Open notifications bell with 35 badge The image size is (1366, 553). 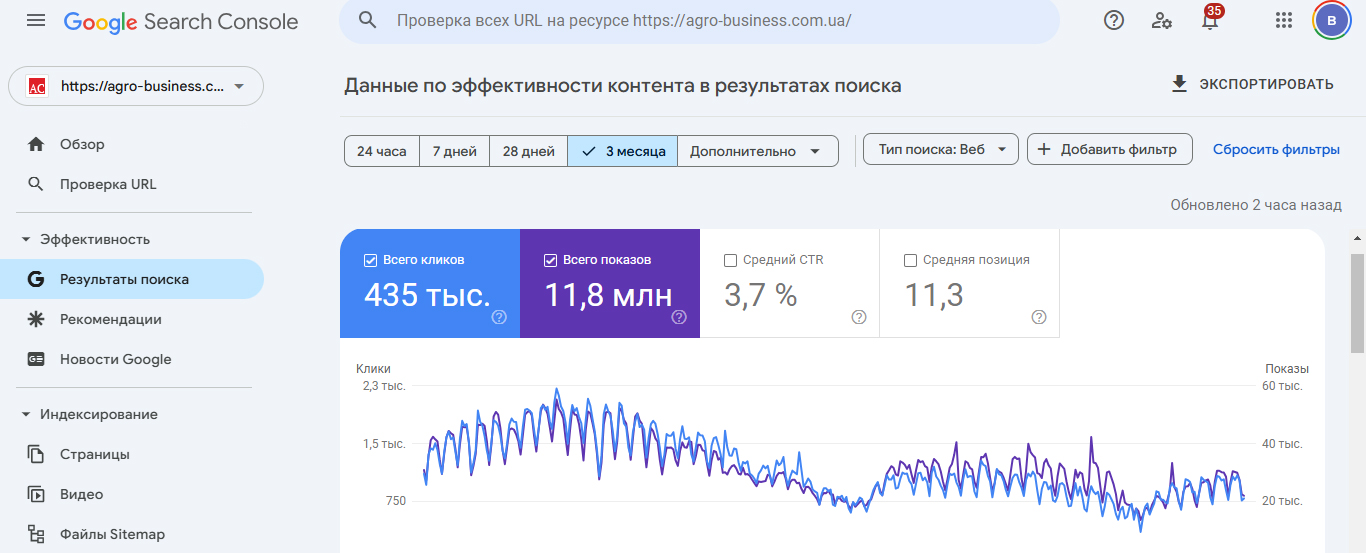[x=1210, y=21]
